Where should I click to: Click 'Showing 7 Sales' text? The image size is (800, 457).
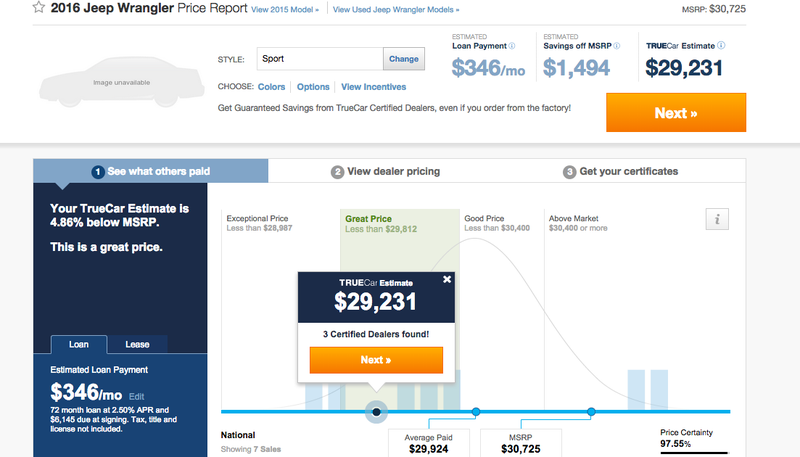(251, 449)
